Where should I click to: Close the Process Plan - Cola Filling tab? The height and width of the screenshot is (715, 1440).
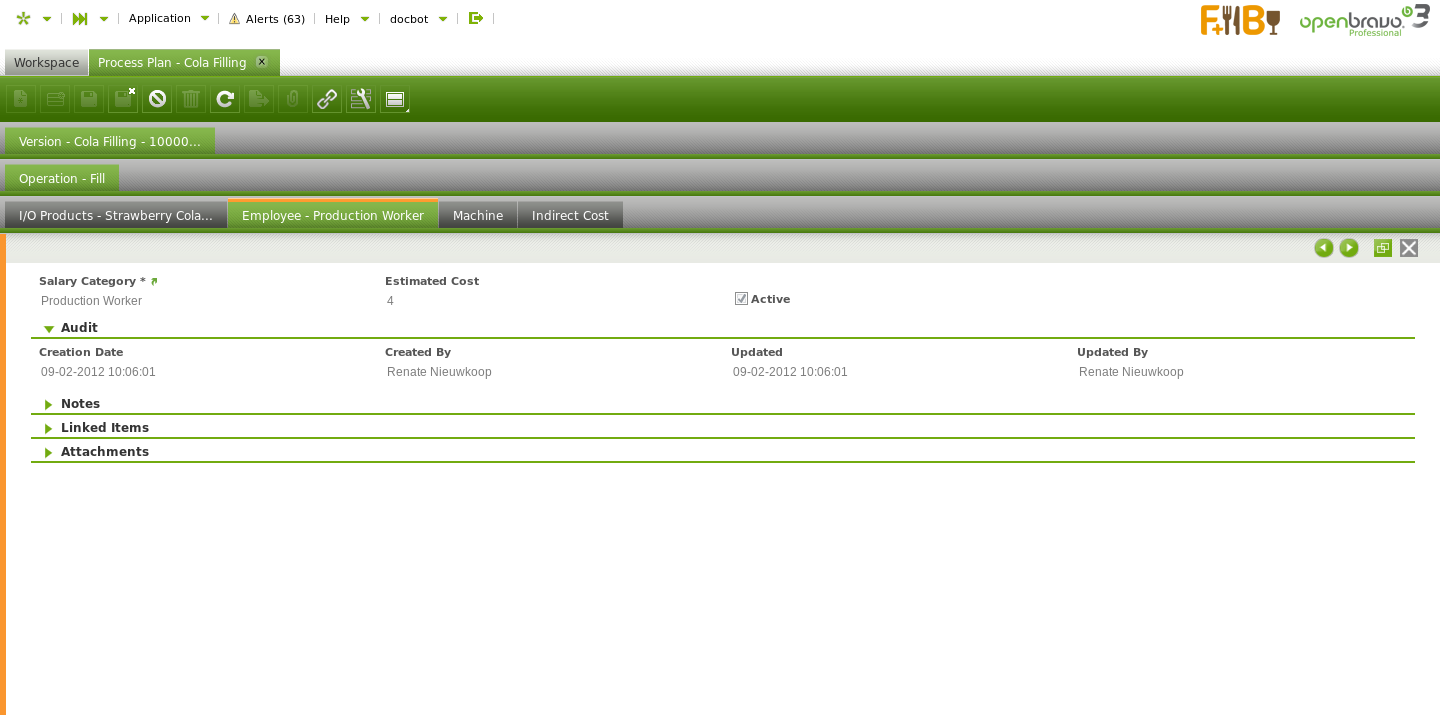click(262, 62)
